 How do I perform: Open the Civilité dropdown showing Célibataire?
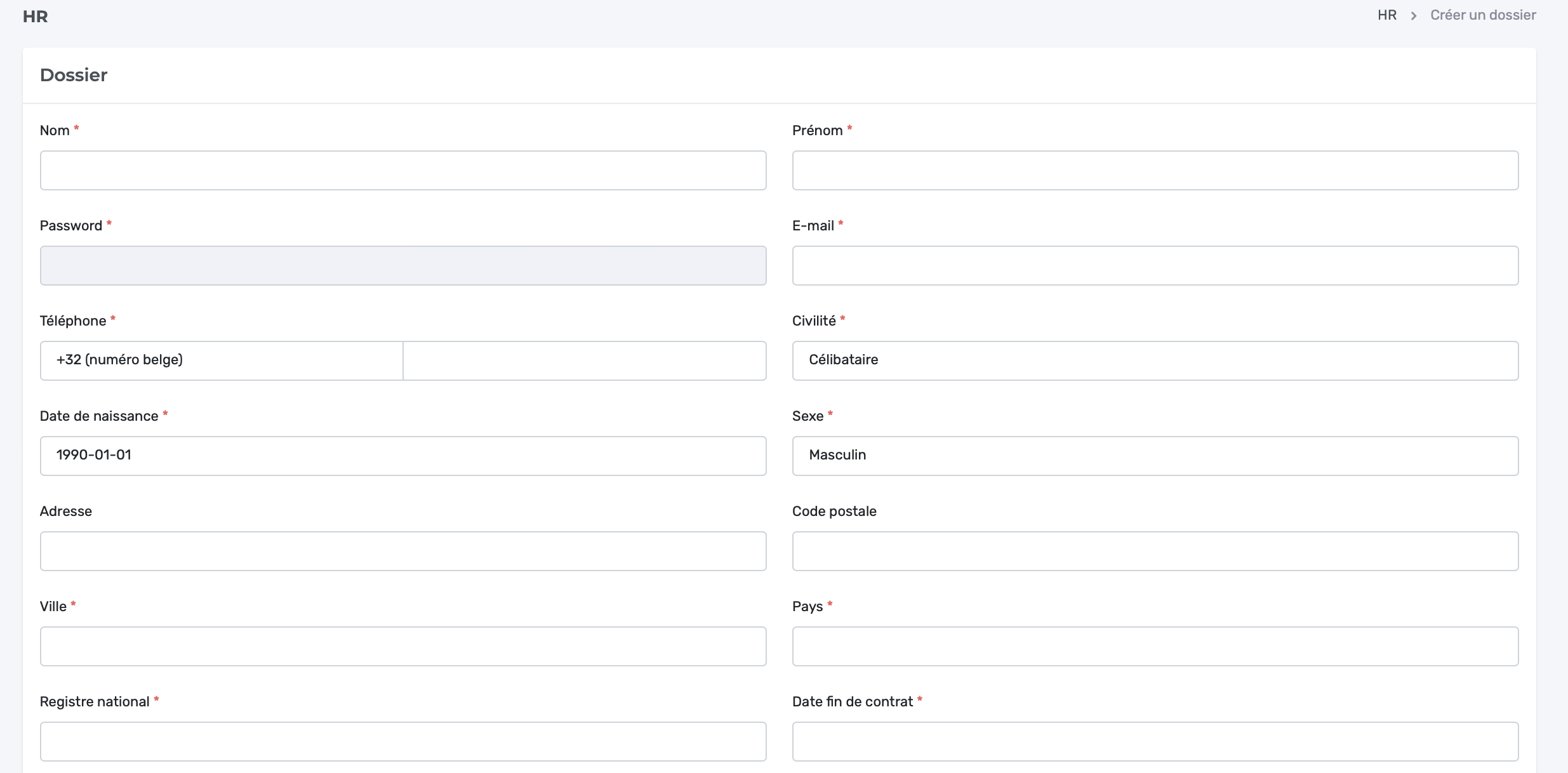1155,360
